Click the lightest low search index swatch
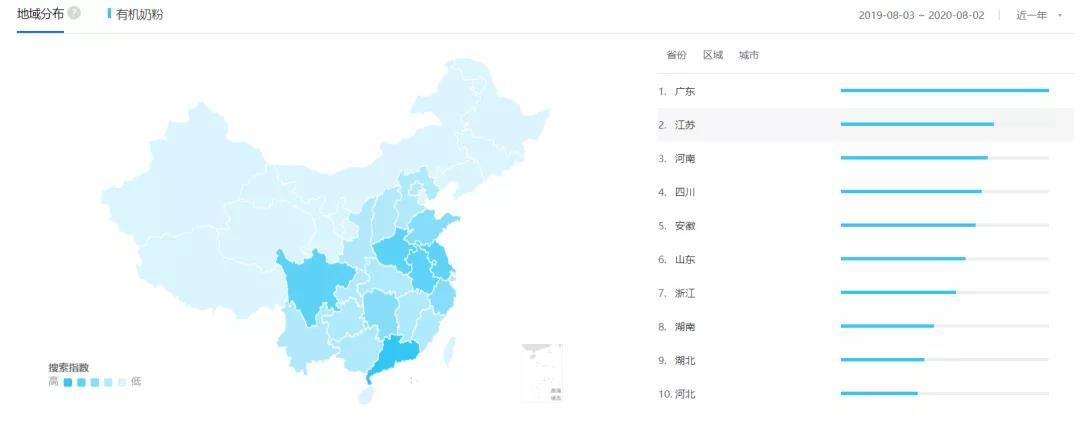This screenshot has width=1080, height=426. 122,382
